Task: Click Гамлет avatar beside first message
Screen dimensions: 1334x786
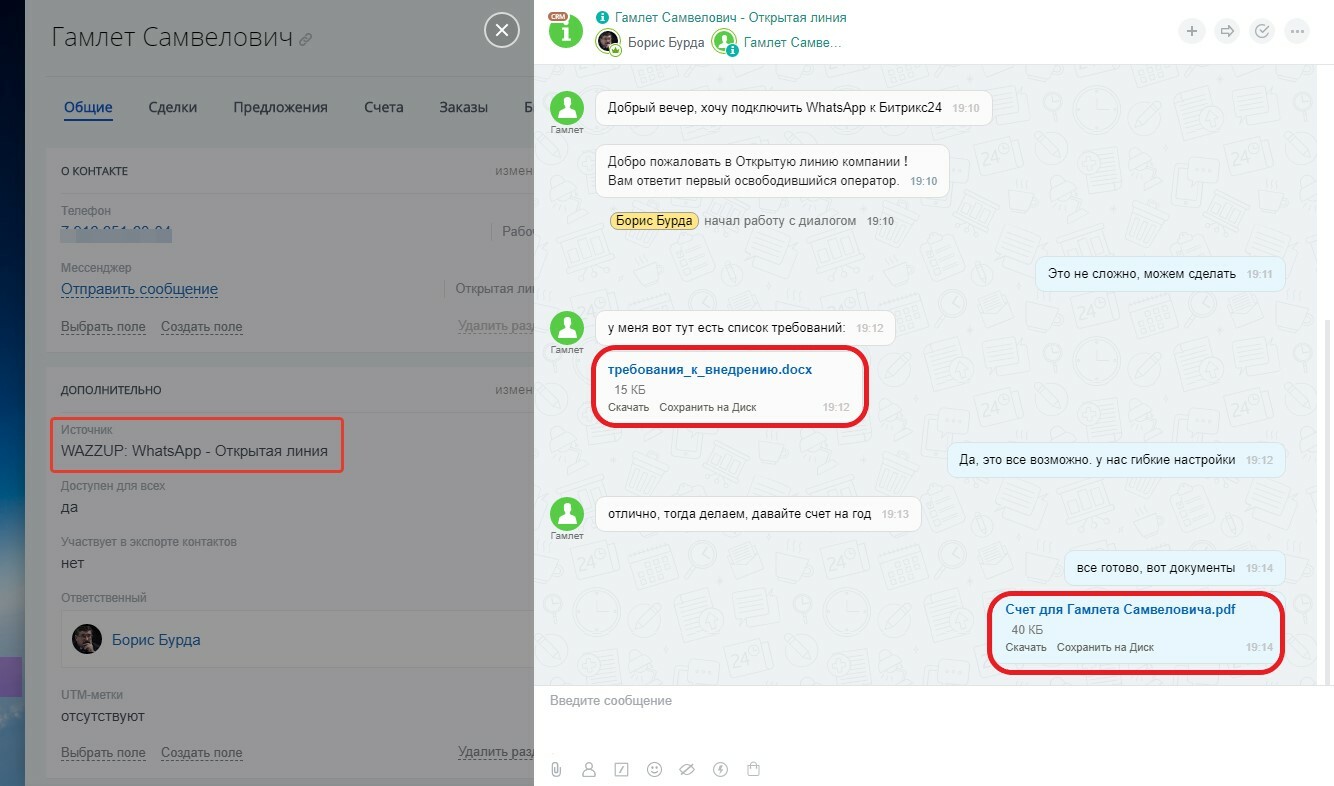Action: 568,109
